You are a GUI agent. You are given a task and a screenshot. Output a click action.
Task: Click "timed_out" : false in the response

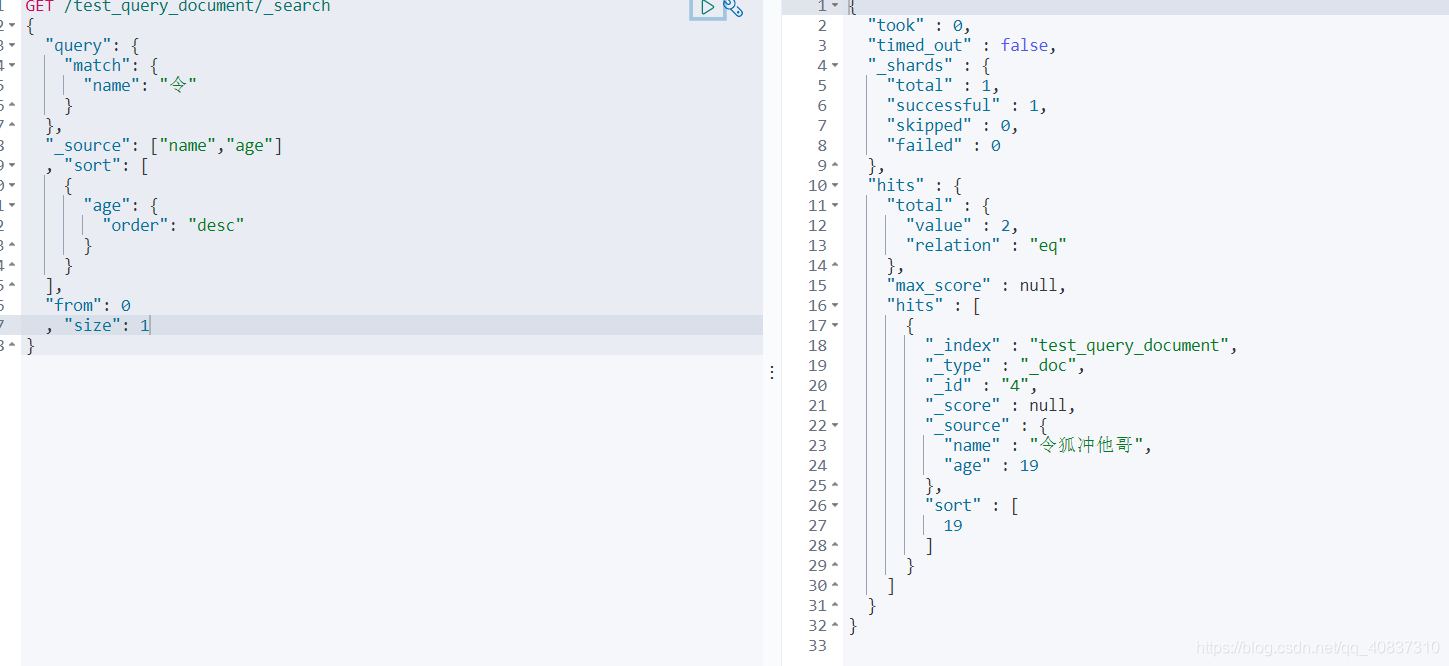962,45
